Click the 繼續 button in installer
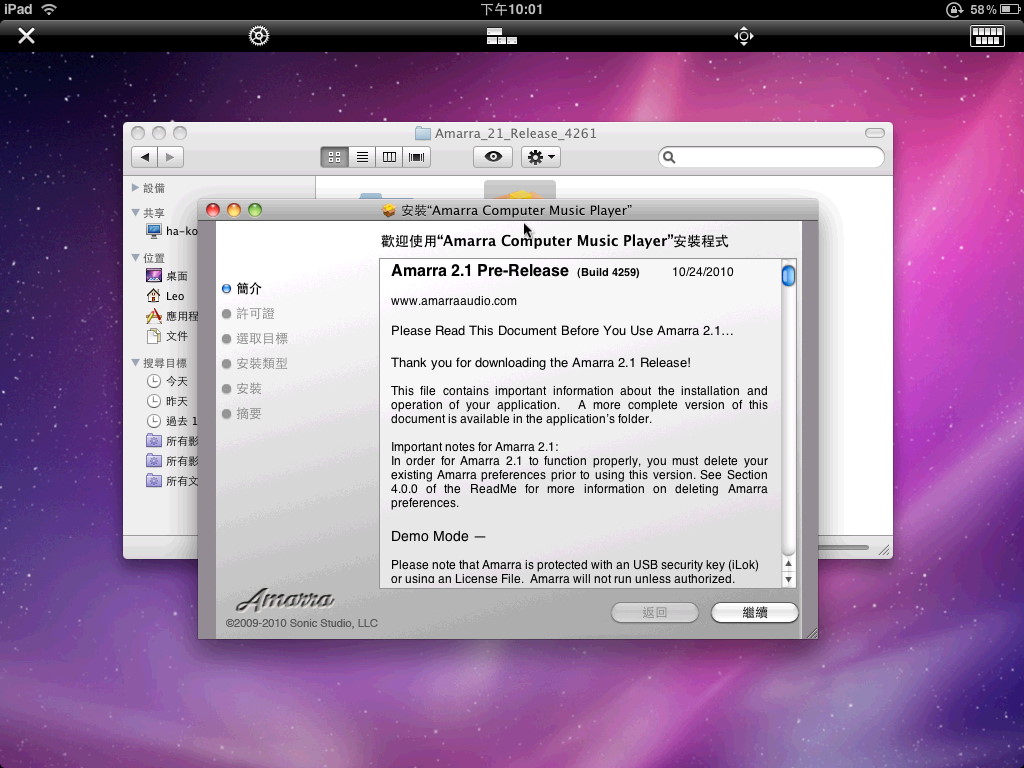1024x768 pixels. pyautogui.click(x=754, y=613)
